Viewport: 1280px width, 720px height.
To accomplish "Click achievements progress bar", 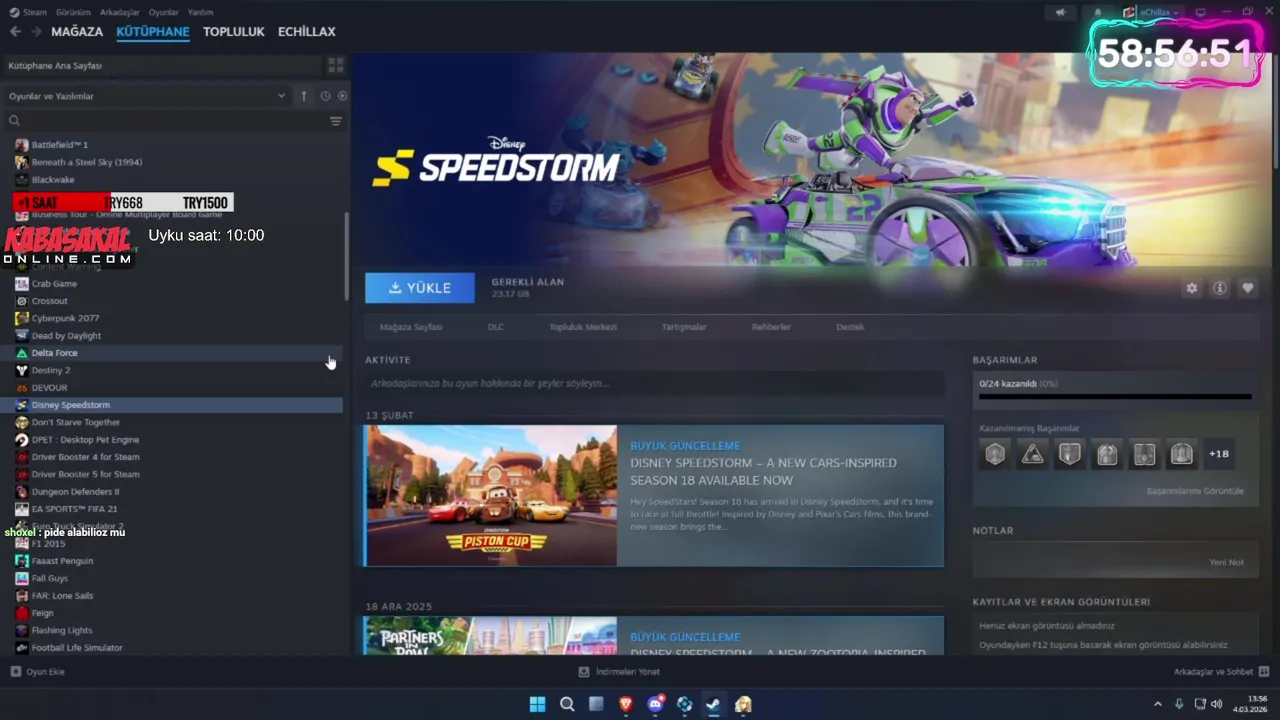I will tap(1115, 397).
